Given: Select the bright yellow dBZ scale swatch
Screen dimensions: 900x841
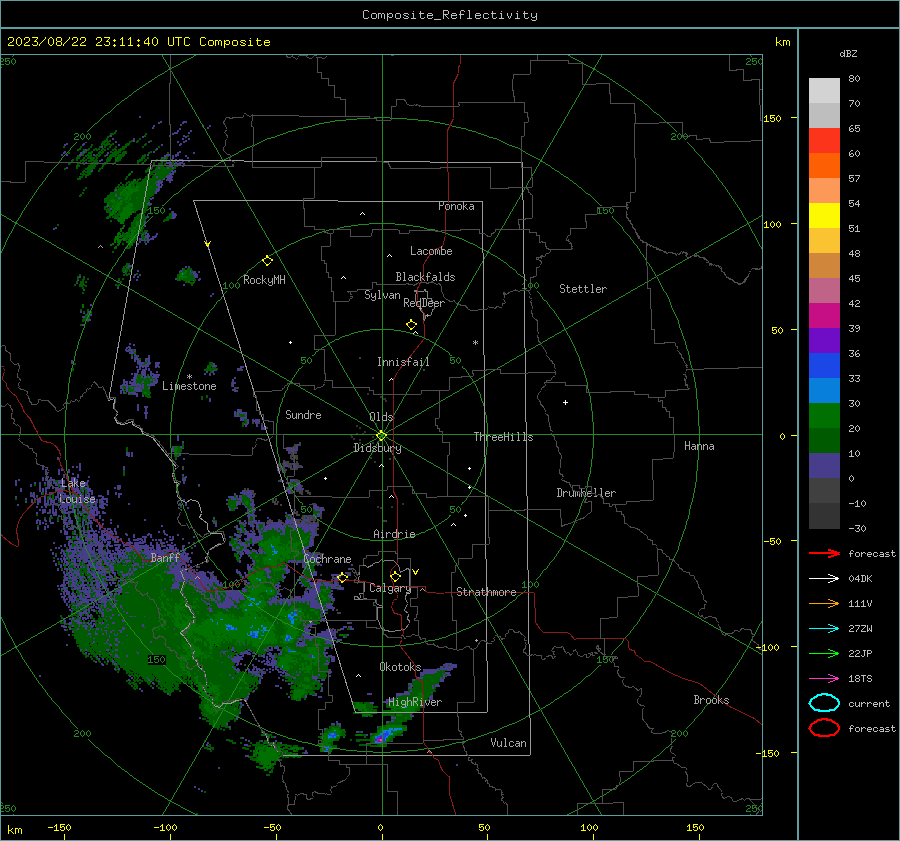Looking at the screenshot, I should (x=824, y=216).
